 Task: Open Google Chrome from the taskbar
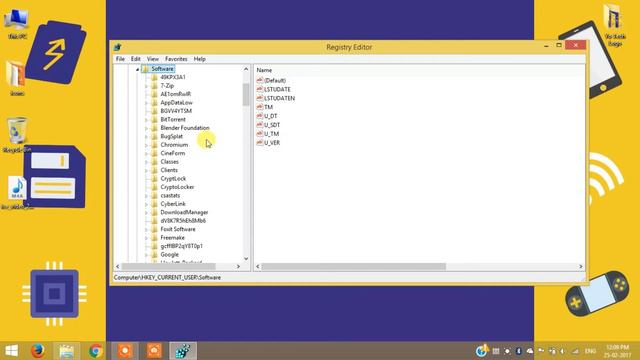coord(96,351)
